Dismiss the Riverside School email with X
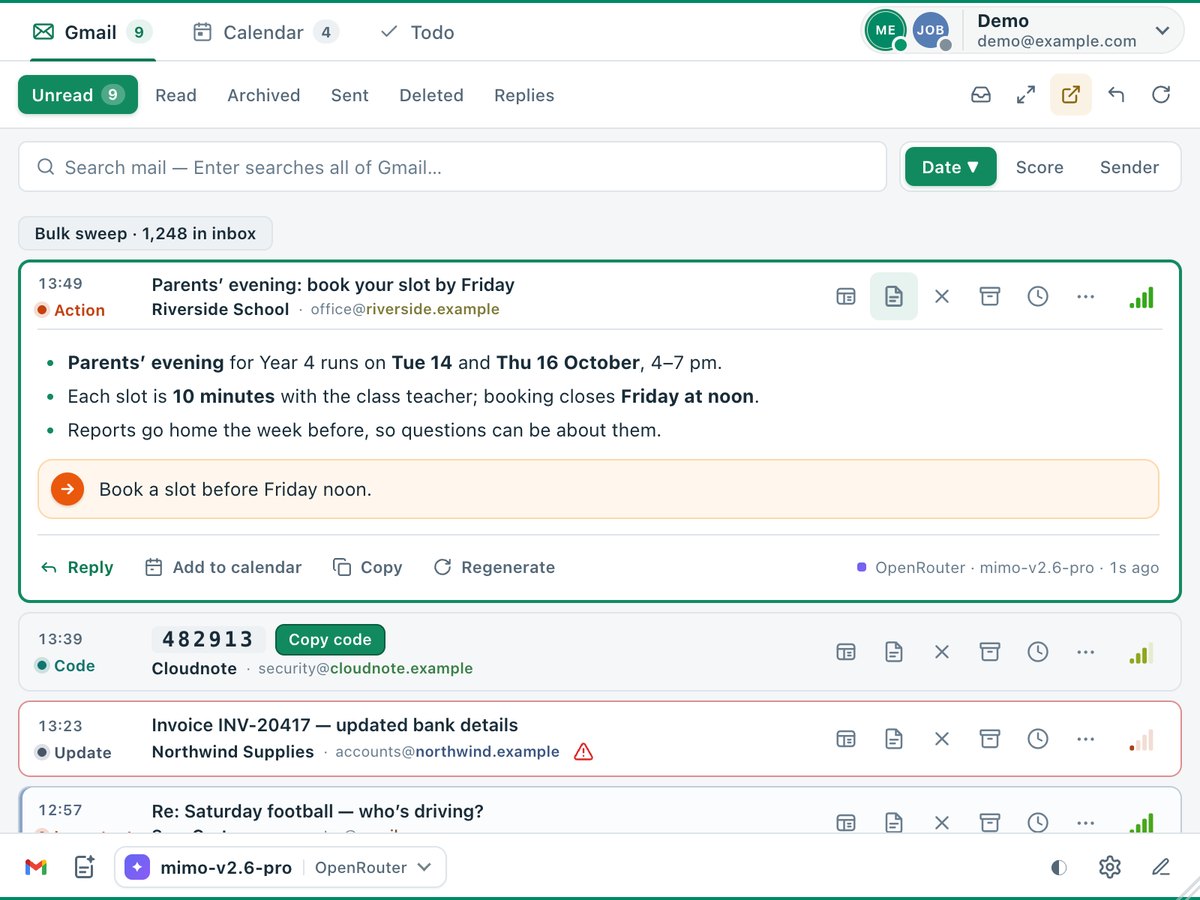Screen dimensions: 1200x900 (942, 296)
